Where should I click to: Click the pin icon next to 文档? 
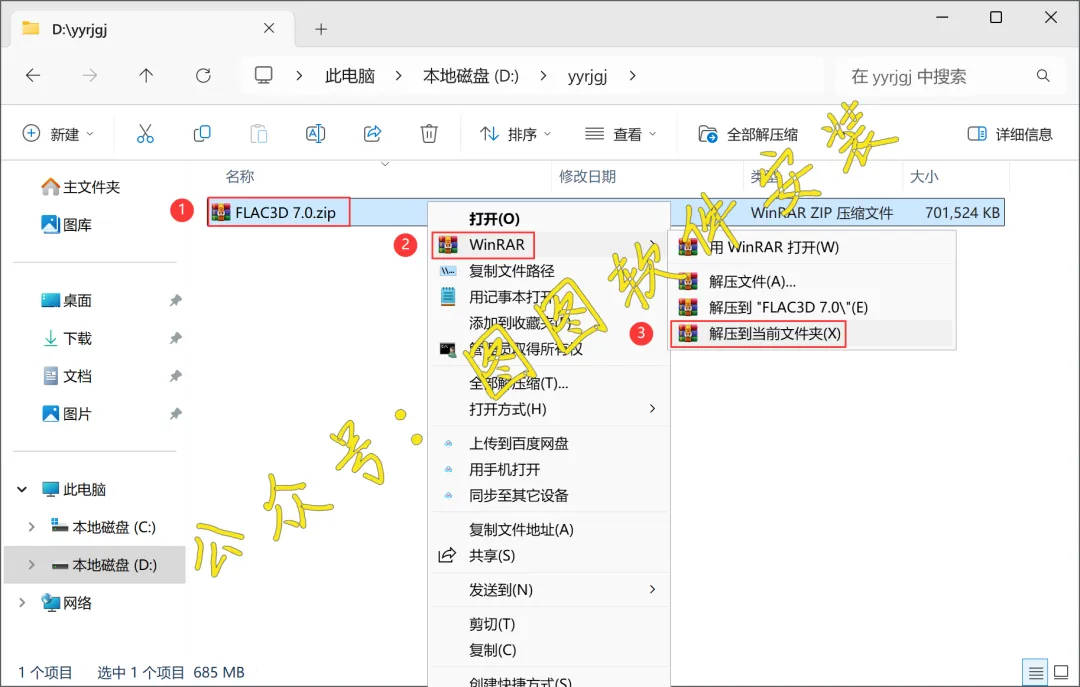pyautogui.click(x=176, y=376)
